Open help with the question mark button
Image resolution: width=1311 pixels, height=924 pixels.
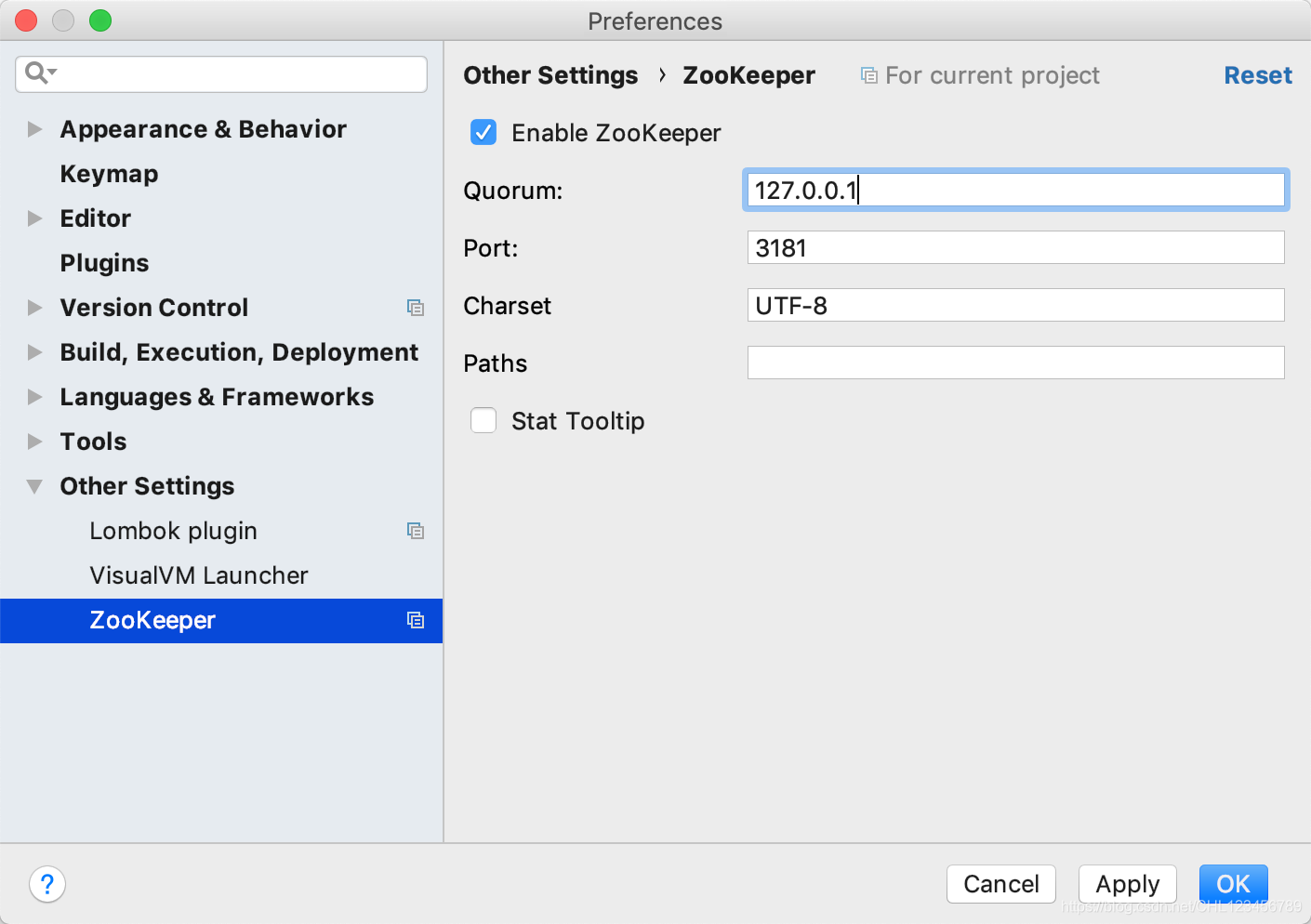click(x=47, y=884)
